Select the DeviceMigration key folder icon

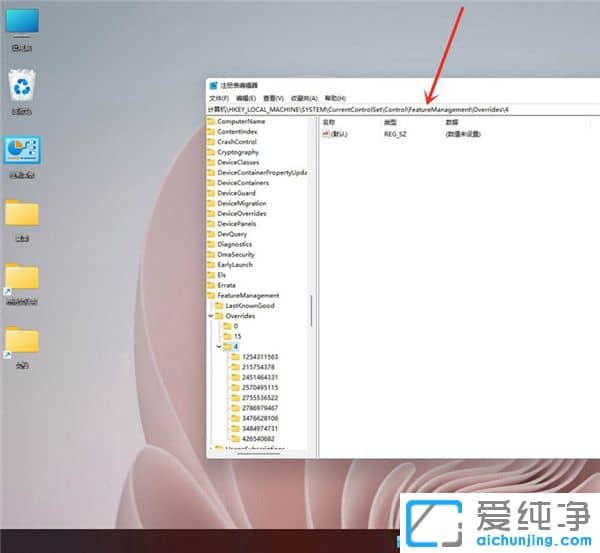click(211, 203)
